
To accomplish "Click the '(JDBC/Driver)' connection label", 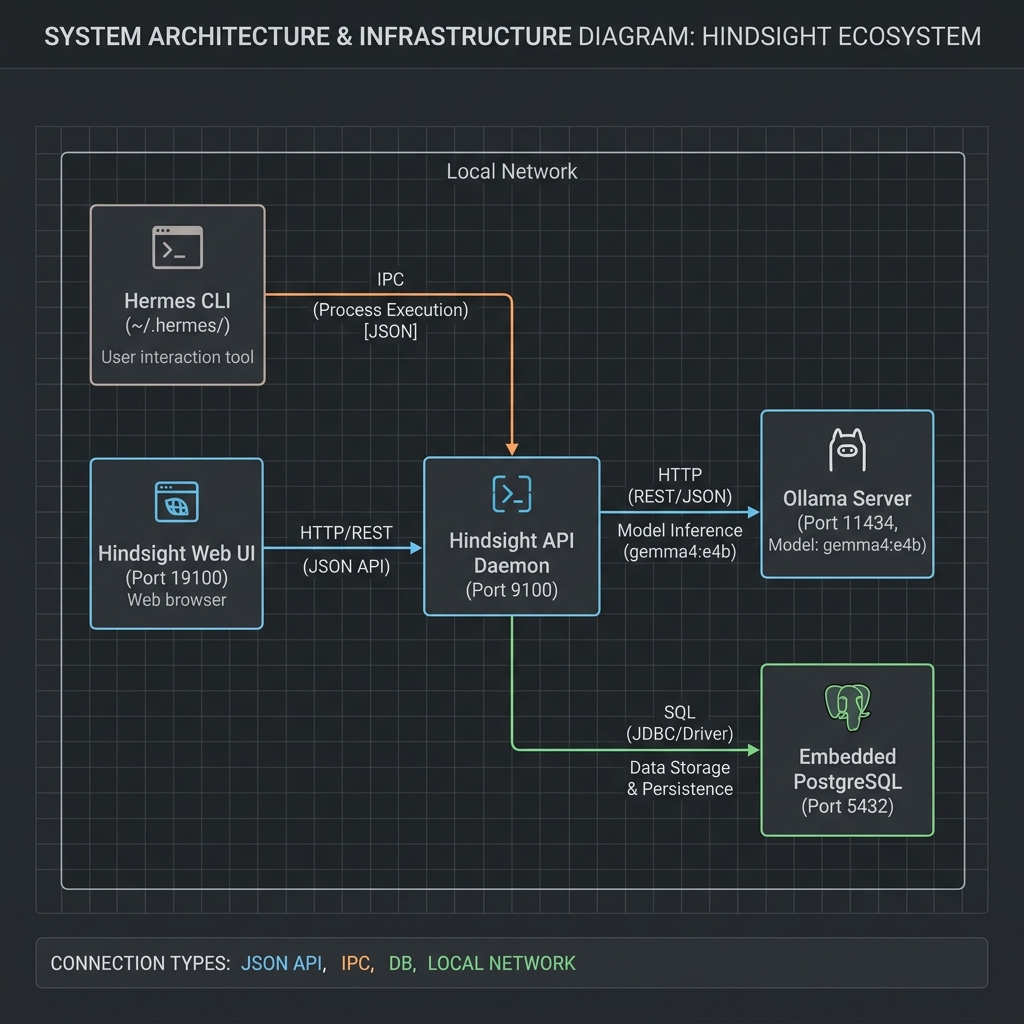I will (679, 733).
